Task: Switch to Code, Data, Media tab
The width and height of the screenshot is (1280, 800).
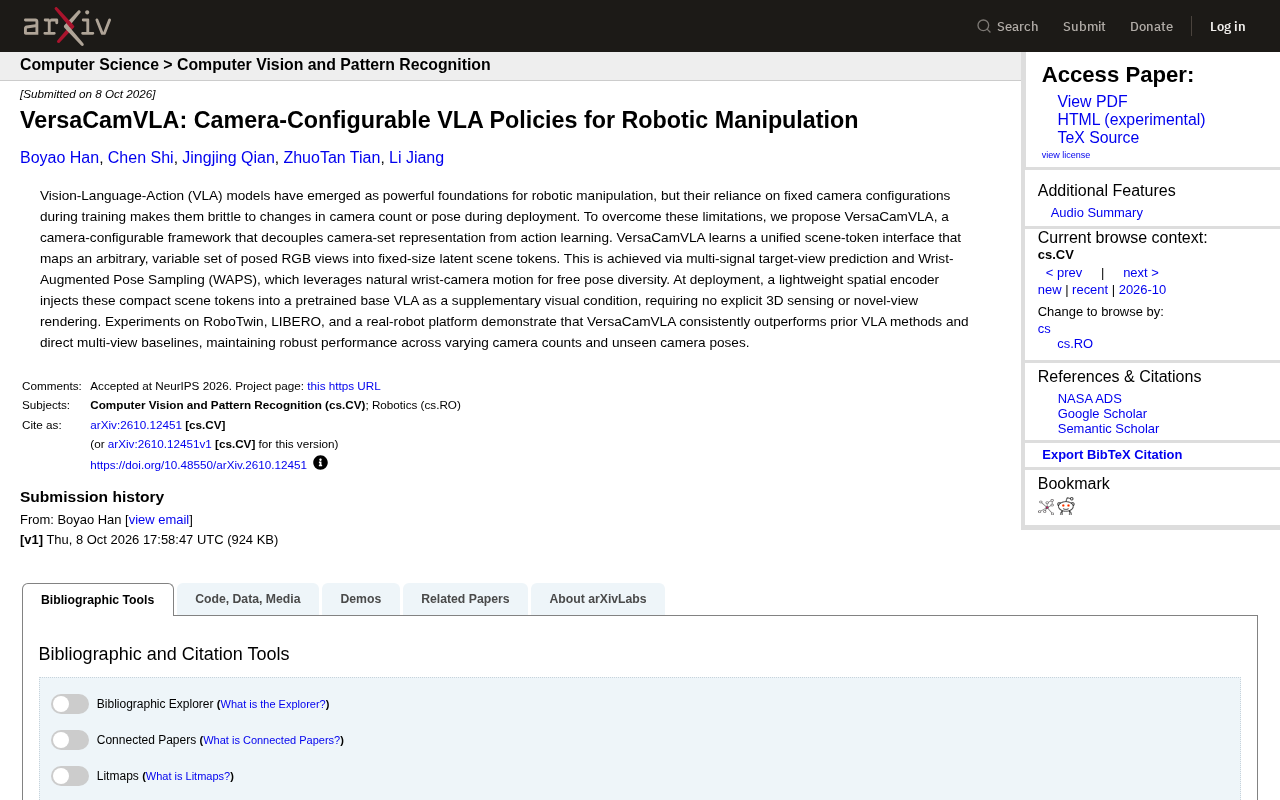Action: (x=248, y=599)
